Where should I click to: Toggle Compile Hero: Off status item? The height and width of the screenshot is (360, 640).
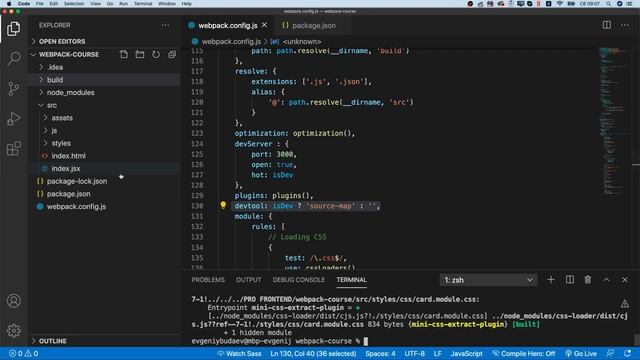coord(524,353)
